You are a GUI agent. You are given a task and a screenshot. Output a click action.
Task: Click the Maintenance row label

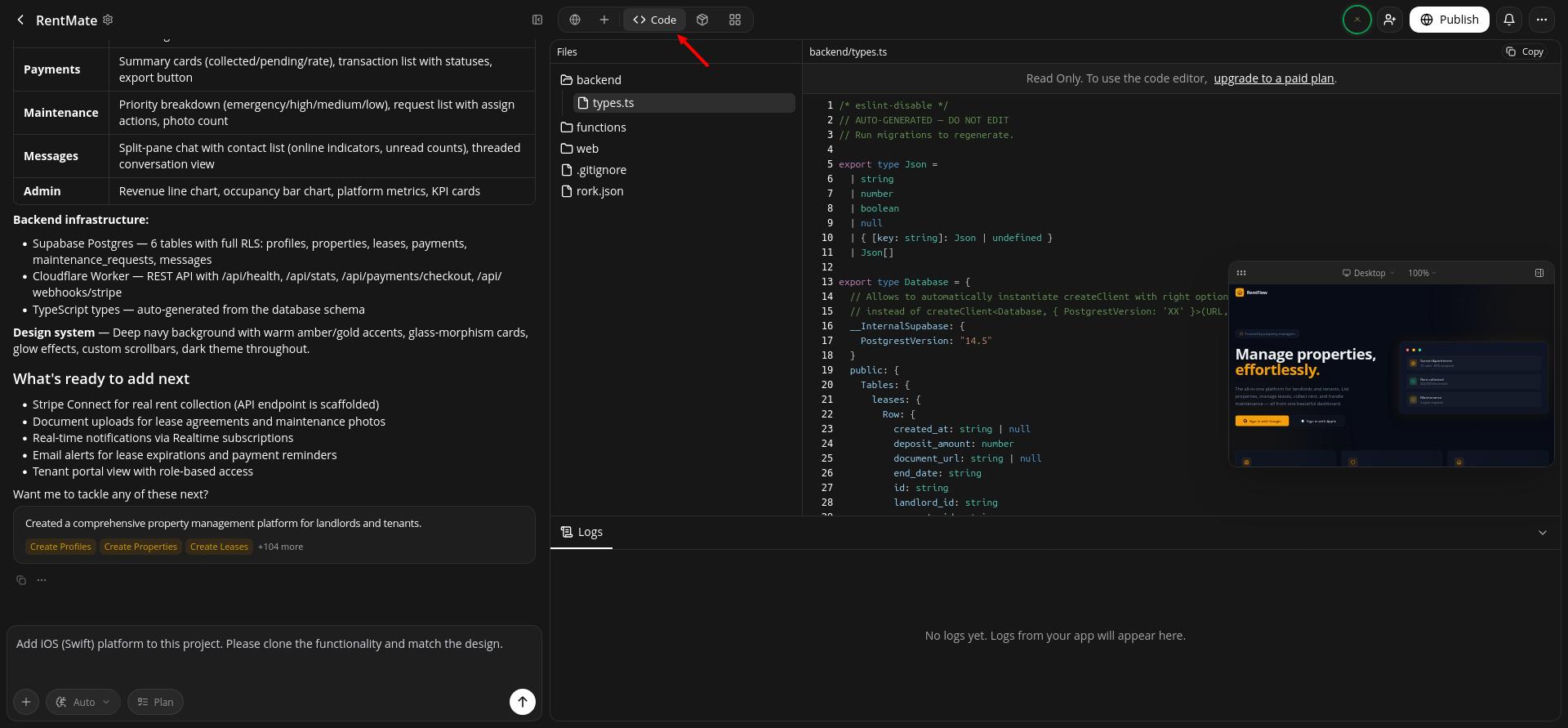point(61,113)
